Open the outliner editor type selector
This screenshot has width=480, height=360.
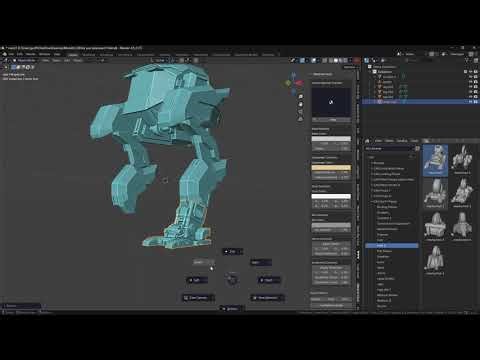[367, 60]
